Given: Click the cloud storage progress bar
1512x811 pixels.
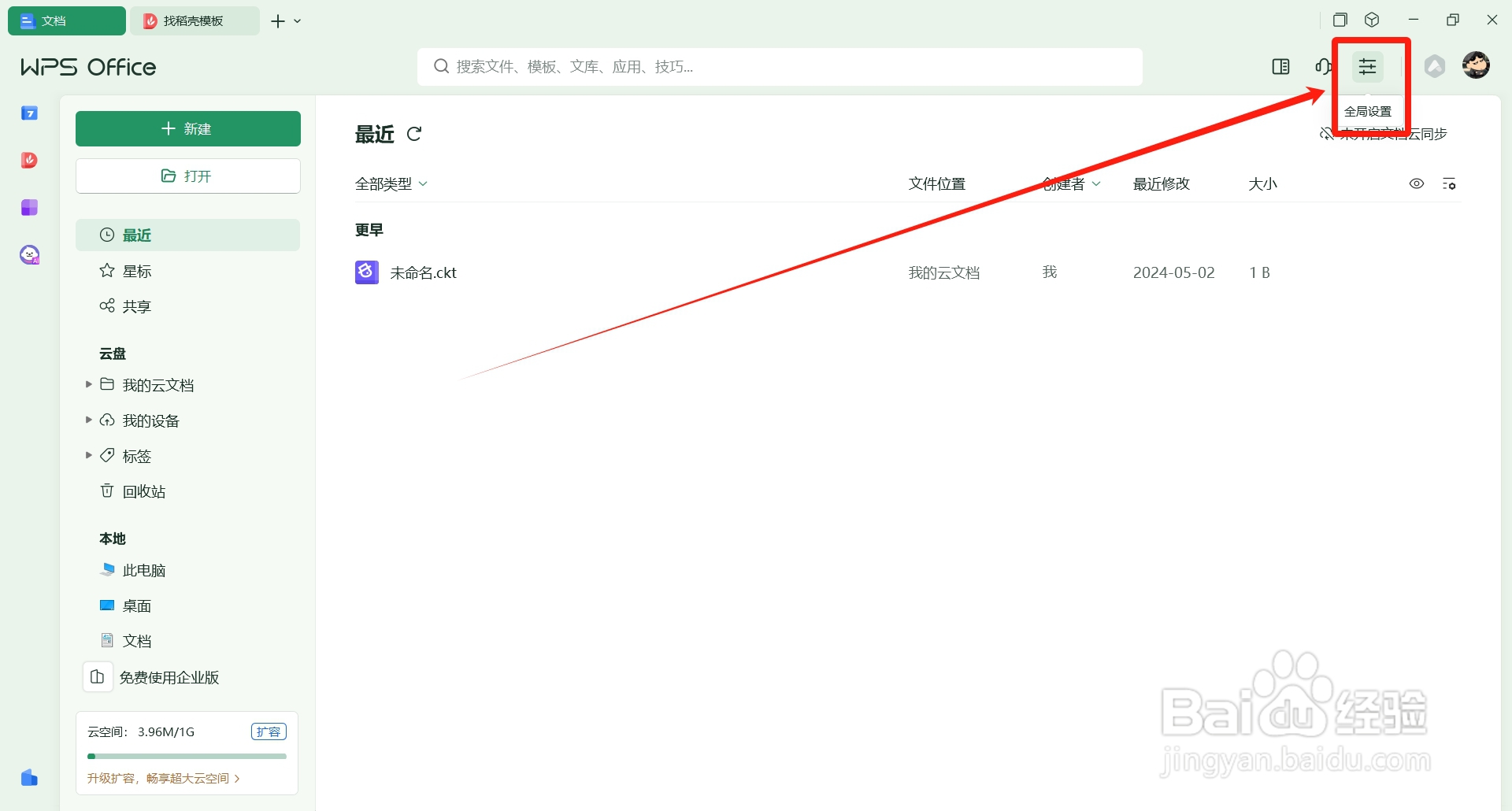Looking at the screenshot, I should click(x=187, y=756).
